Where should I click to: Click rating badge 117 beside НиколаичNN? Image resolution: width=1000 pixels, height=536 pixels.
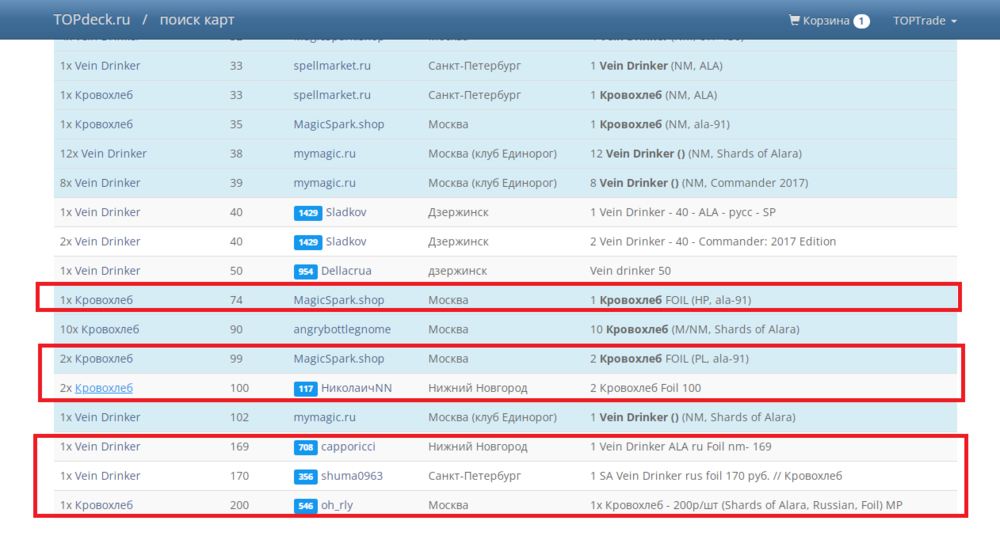click(x=305, y=388)
